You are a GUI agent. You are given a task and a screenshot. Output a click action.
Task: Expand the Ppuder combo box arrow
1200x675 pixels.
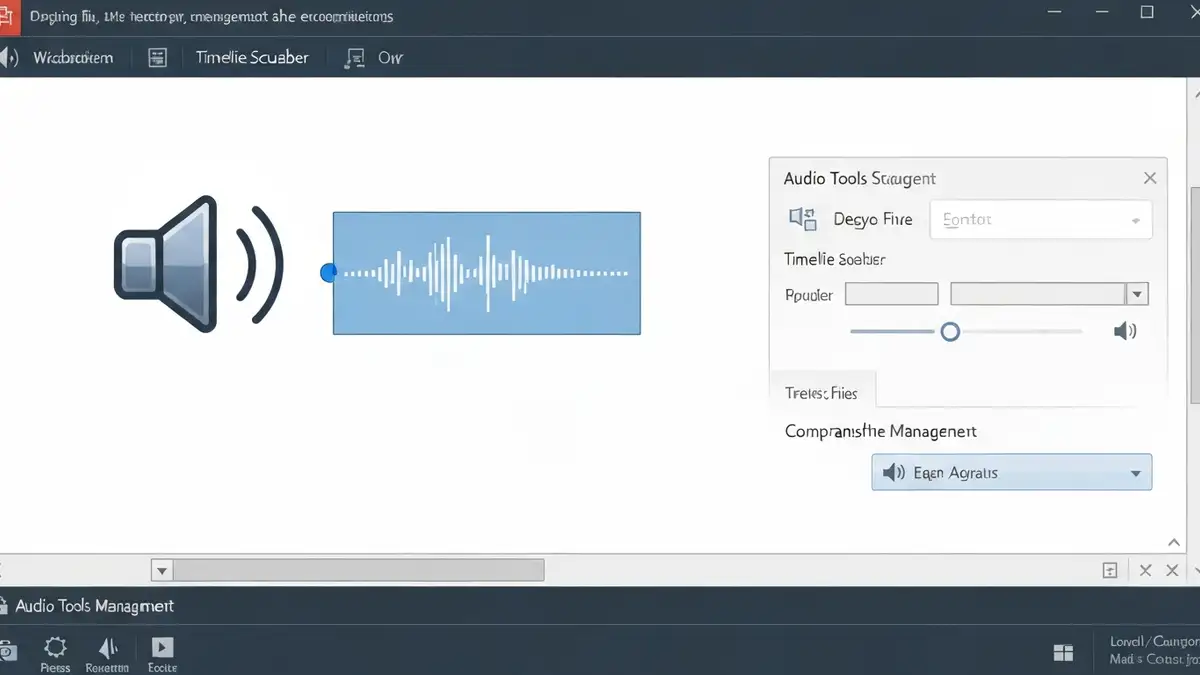(1137, 294)
